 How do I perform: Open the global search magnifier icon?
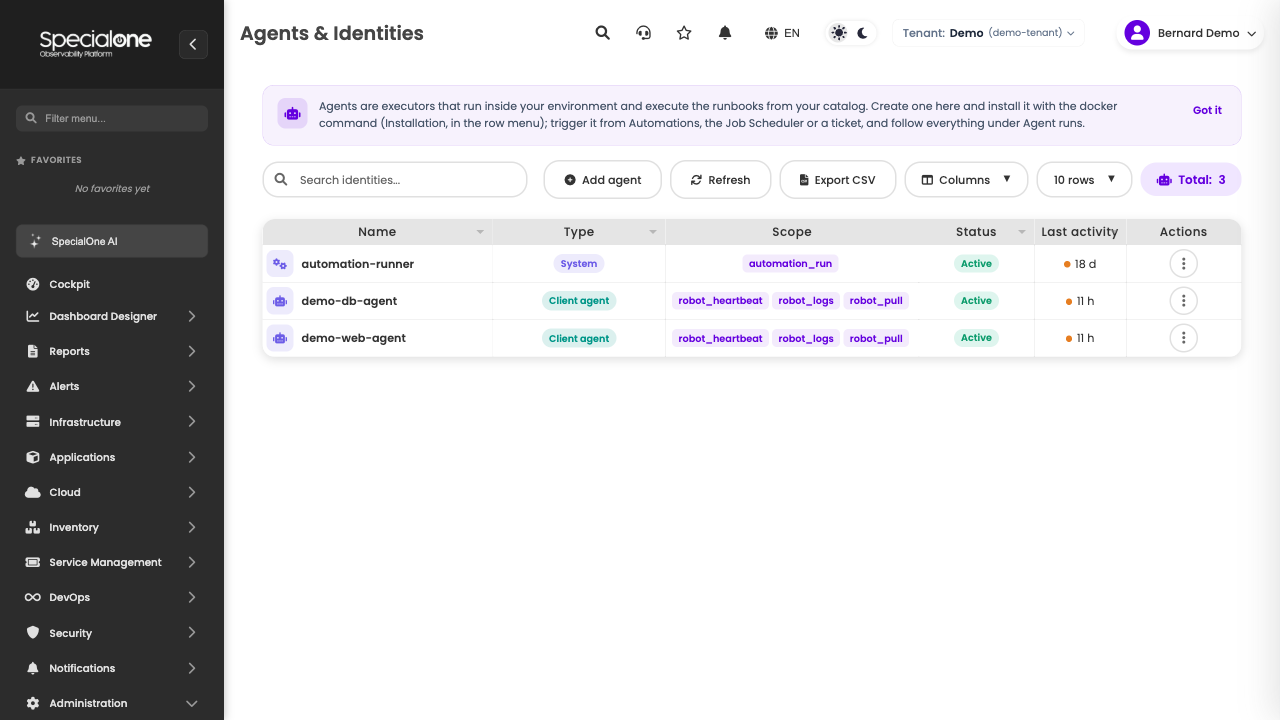click(602, 33)
